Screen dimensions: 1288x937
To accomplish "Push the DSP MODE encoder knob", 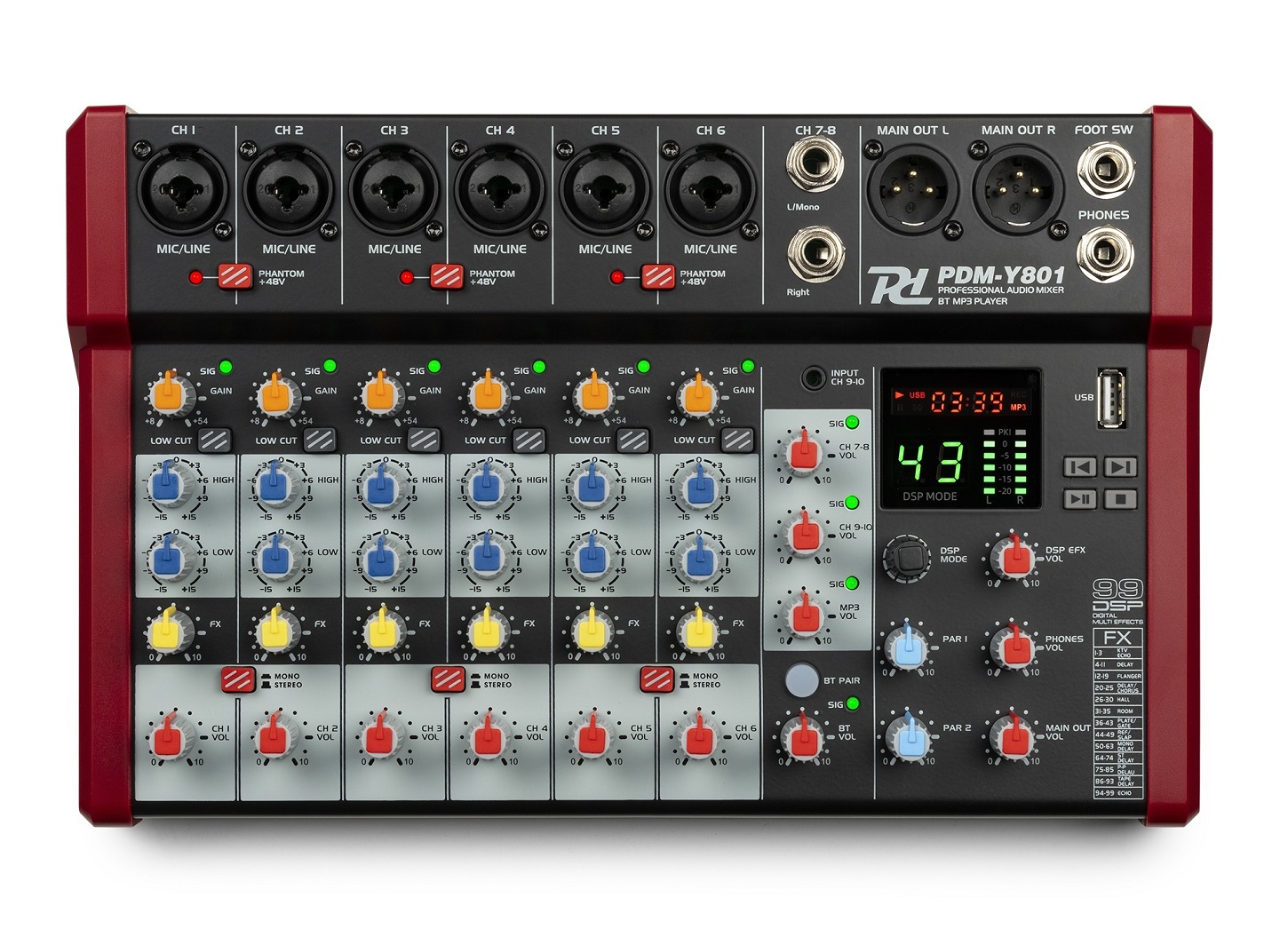I will 906,559.
